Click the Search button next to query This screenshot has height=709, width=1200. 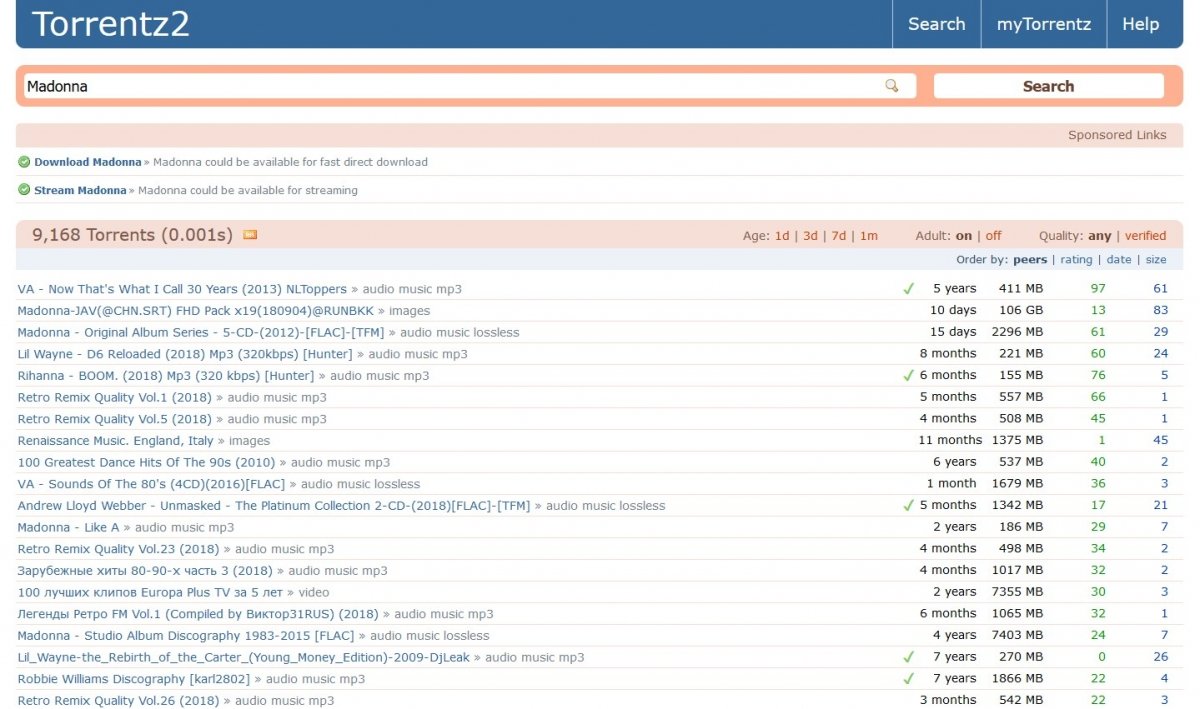click(1048, 86)
